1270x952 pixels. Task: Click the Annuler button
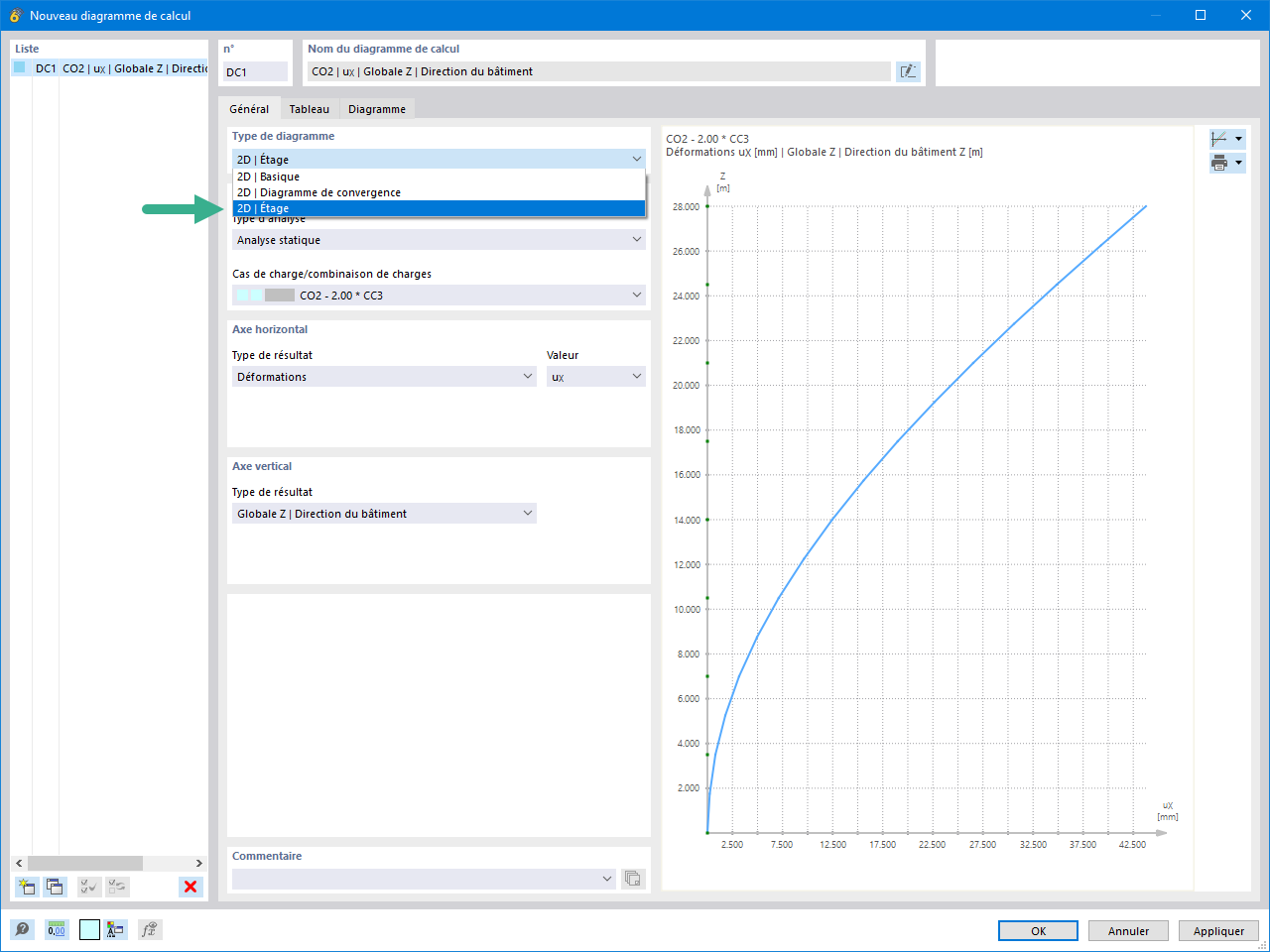click(1129, 931)
